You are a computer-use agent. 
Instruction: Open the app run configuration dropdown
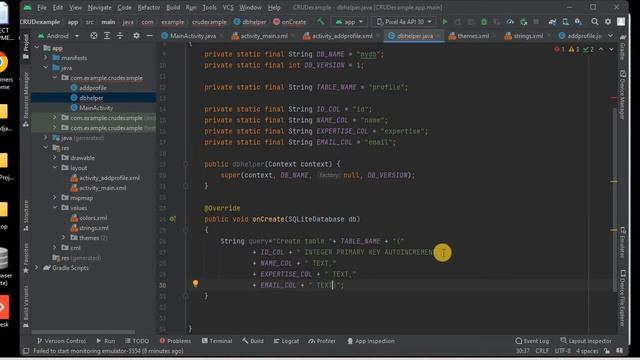[x=349, y=22]
